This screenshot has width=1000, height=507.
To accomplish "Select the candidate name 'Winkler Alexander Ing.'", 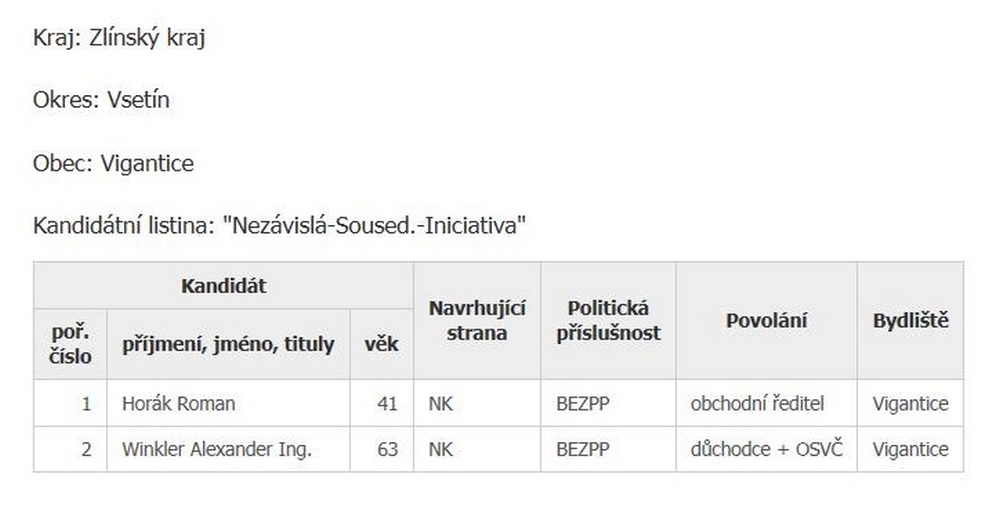I will 217,450.
